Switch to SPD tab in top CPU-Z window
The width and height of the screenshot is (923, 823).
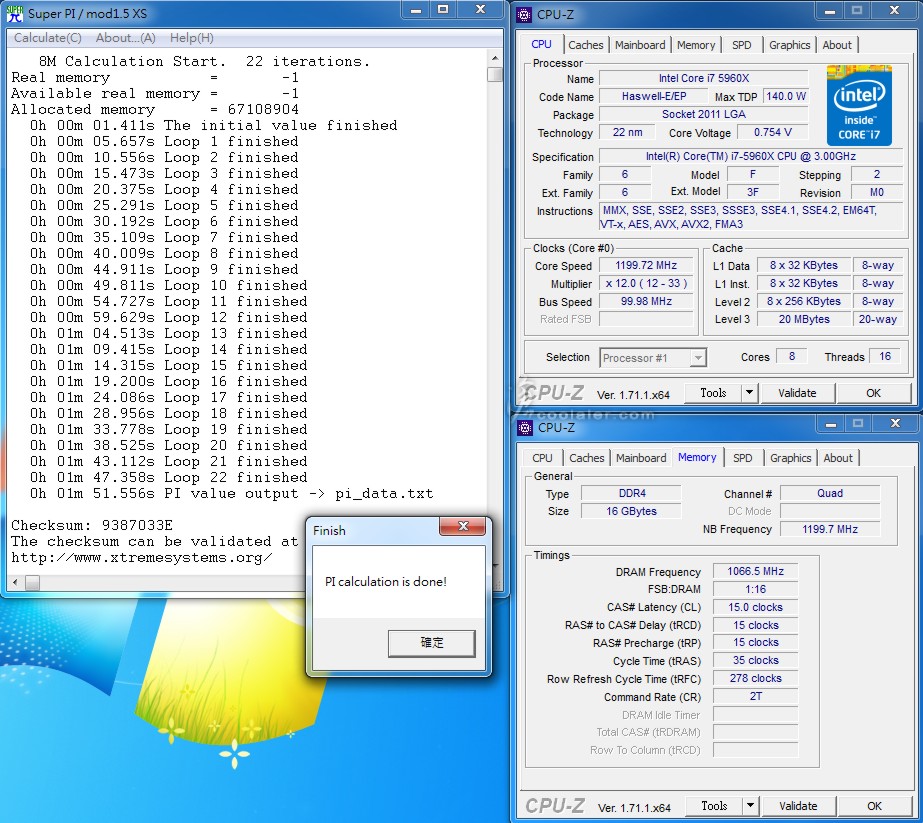[742, 45]
